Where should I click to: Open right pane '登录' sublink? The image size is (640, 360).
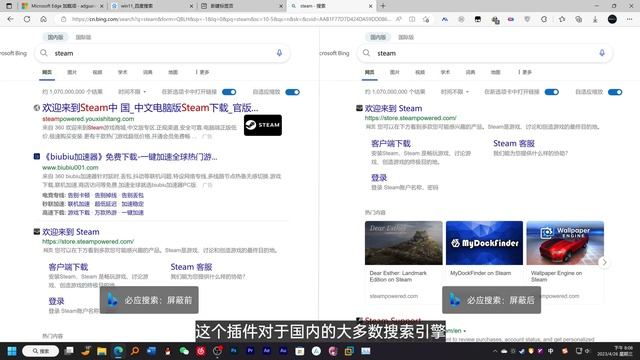point(379,178)
